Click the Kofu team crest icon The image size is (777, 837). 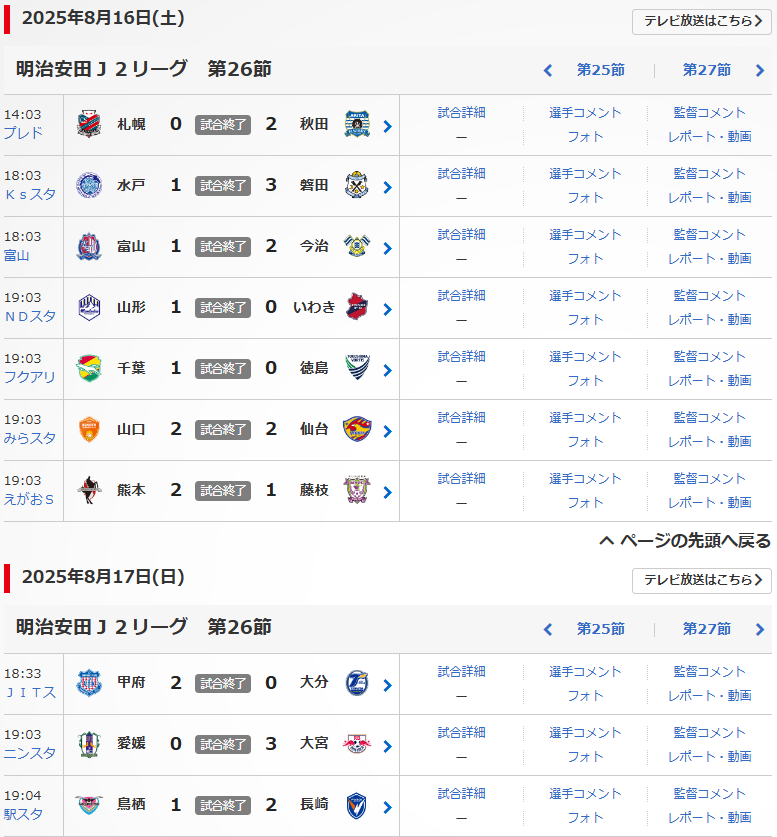click(x=89, y=683)
